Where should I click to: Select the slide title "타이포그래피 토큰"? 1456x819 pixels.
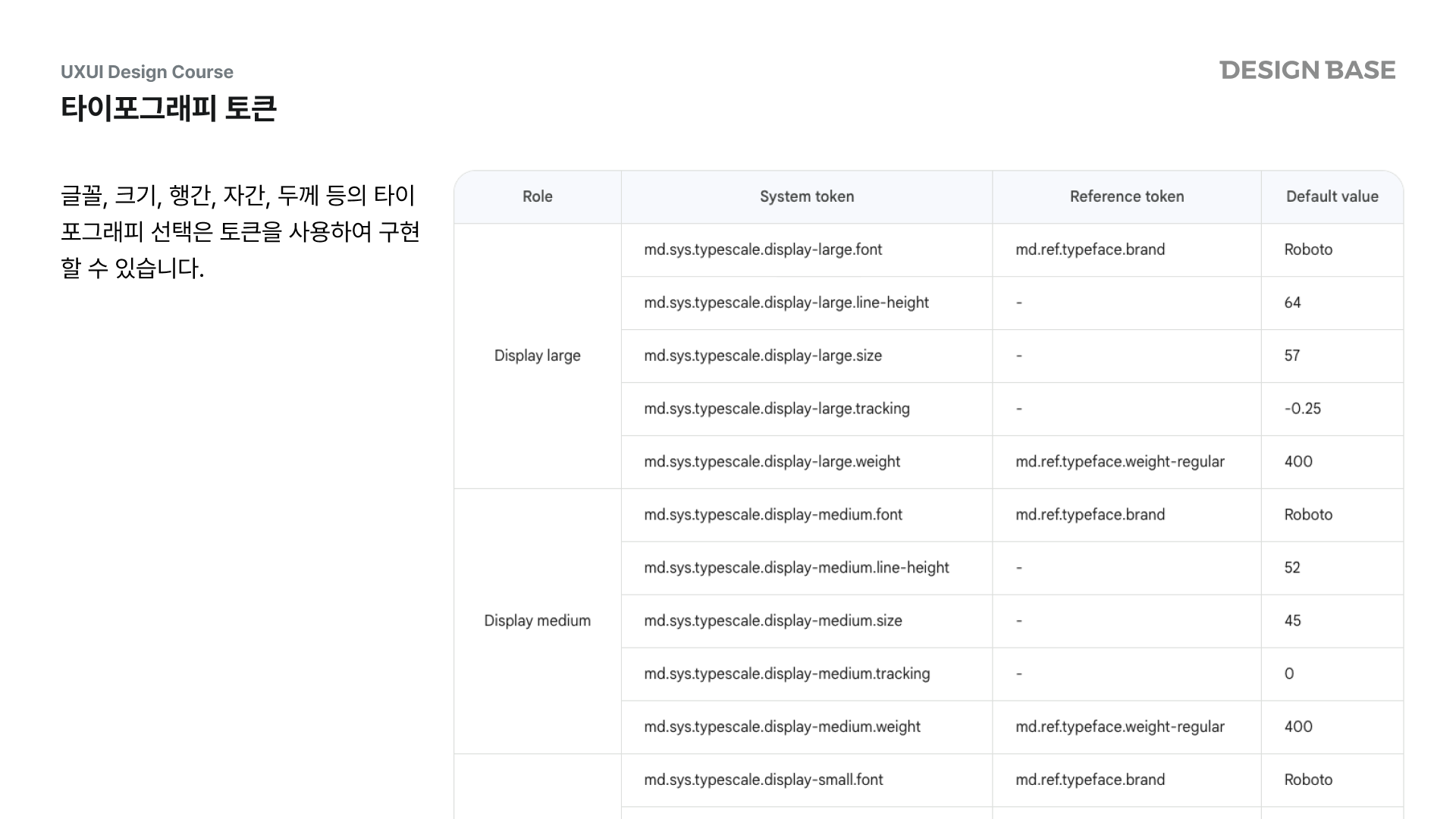pyautogui.click(x=168, y=108)
